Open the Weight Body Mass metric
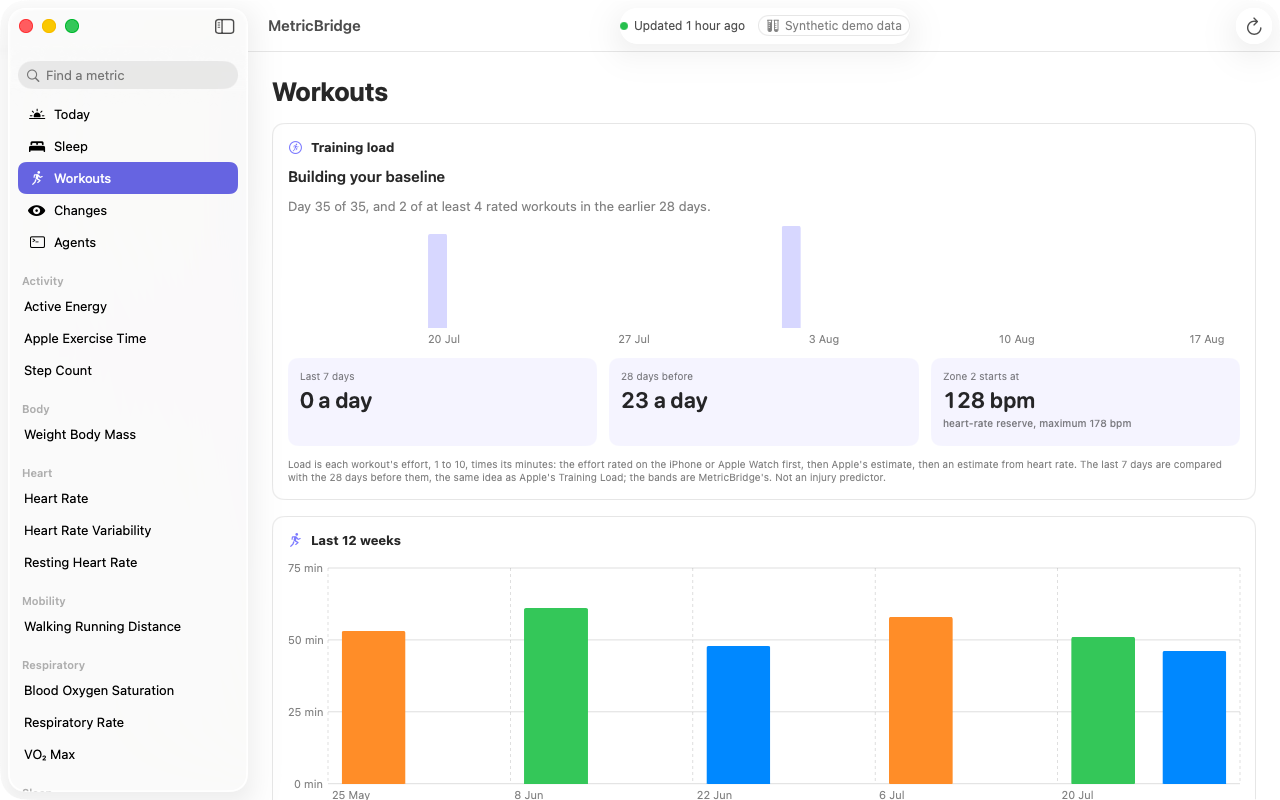1280x800 pixels. (128, 434)
